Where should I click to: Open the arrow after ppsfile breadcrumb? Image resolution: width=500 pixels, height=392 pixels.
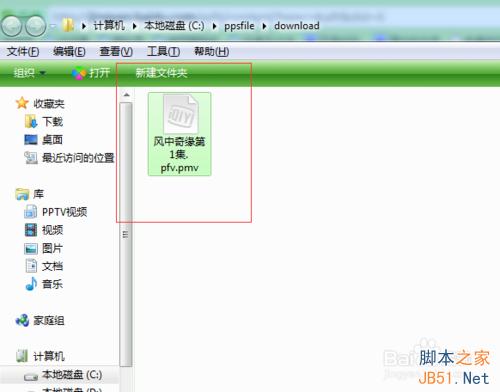point(264,26)
